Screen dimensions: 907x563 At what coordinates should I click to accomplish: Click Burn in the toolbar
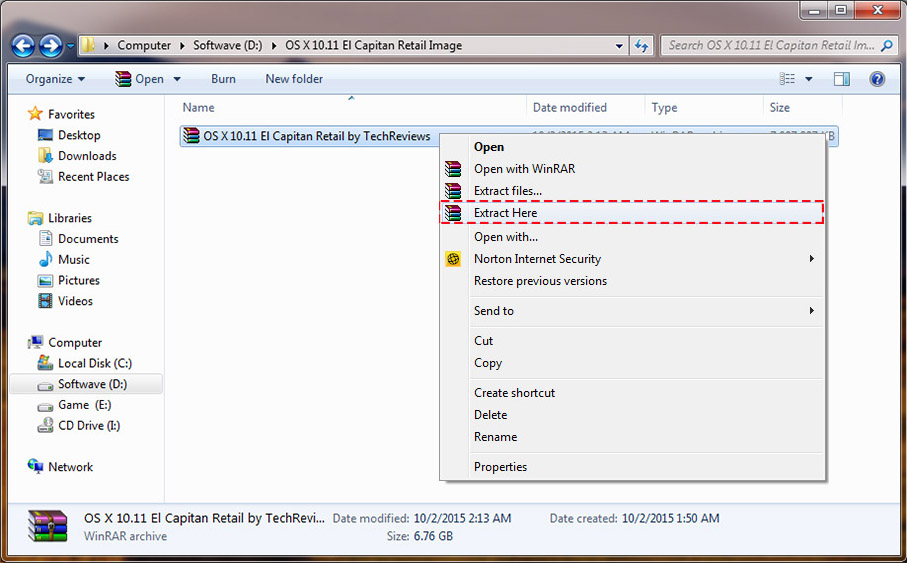click(223, 79)
